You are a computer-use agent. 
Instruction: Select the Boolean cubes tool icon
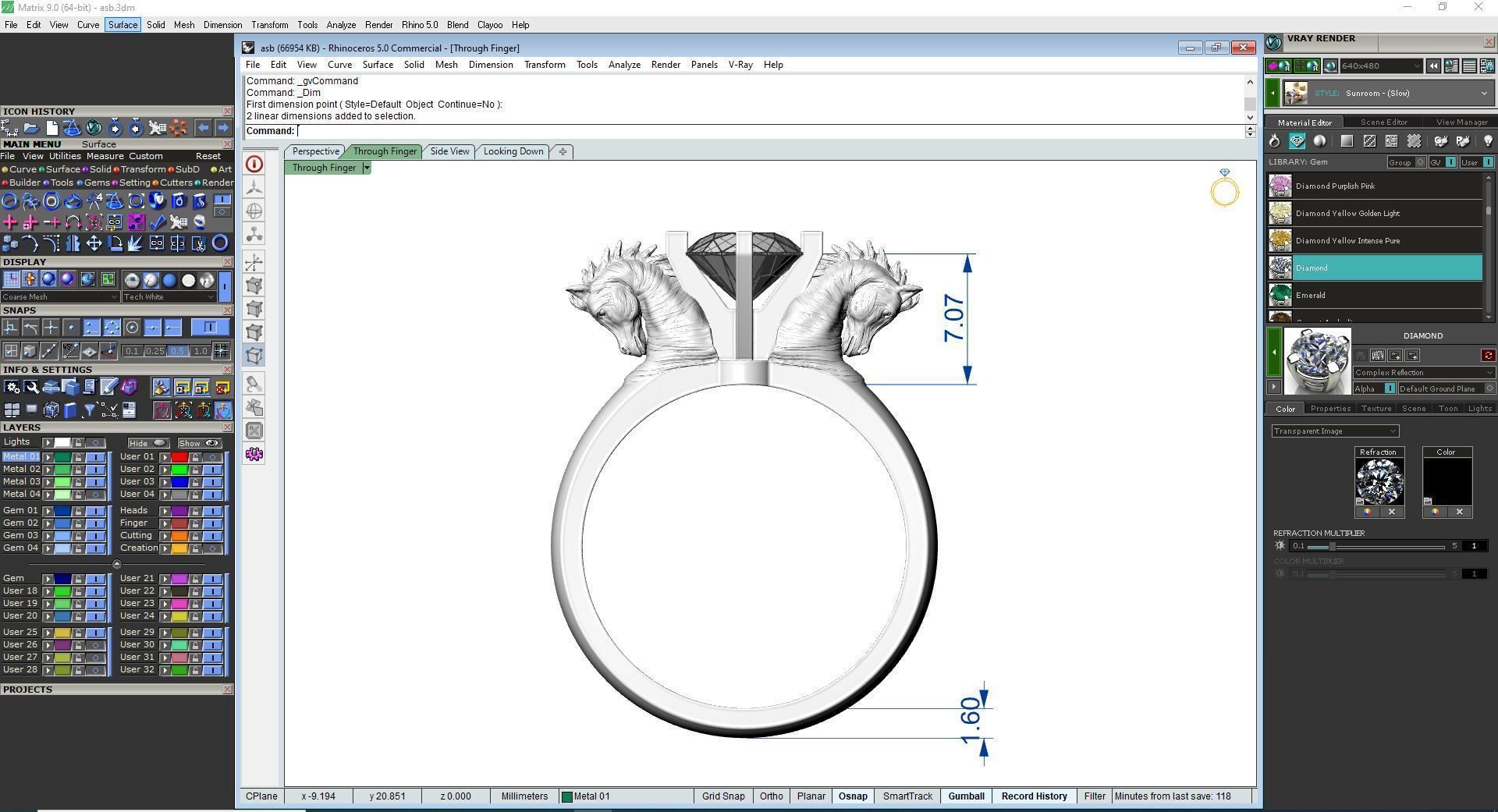click(x=10, y=244)
